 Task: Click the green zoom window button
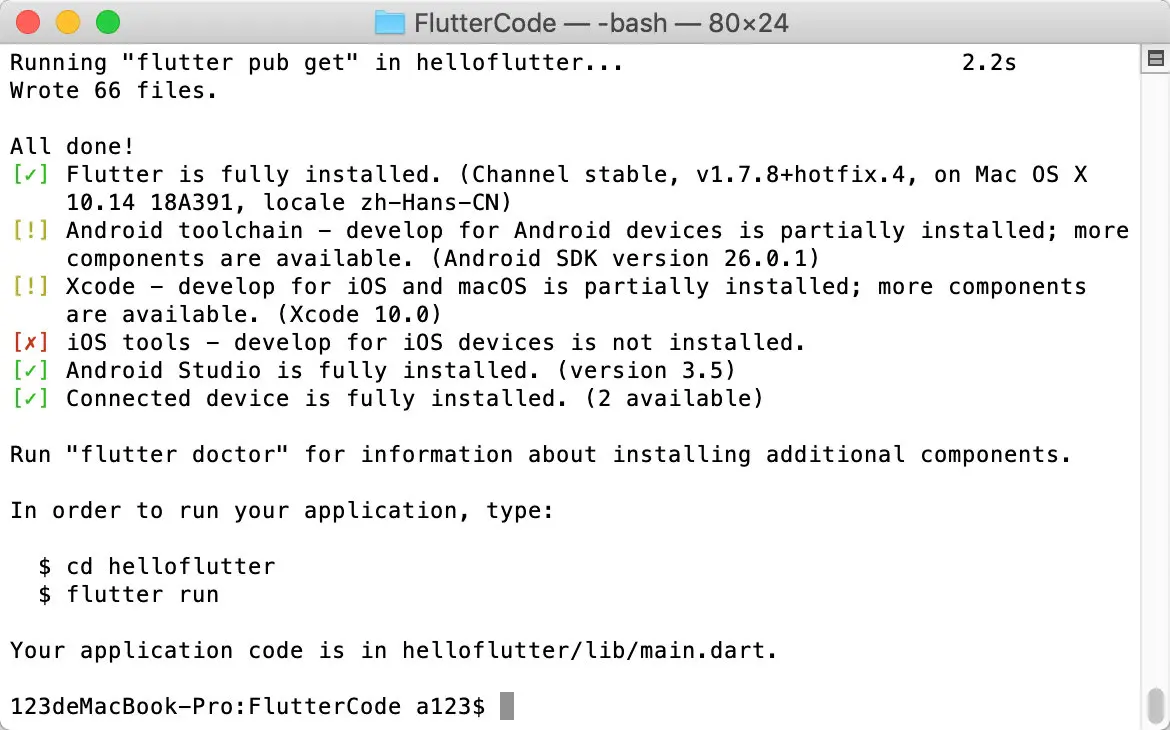108,22
